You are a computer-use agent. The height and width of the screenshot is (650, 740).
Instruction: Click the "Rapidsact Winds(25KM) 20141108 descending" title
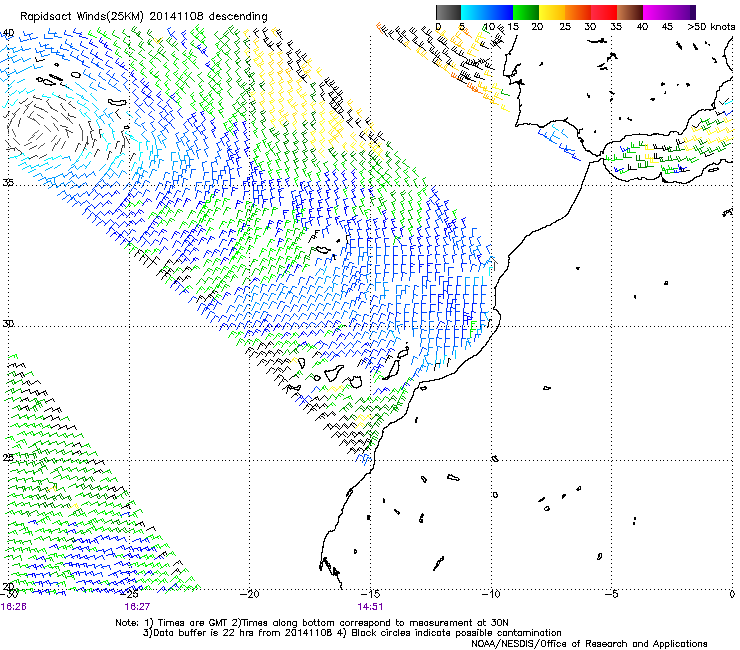pos(143,17)
